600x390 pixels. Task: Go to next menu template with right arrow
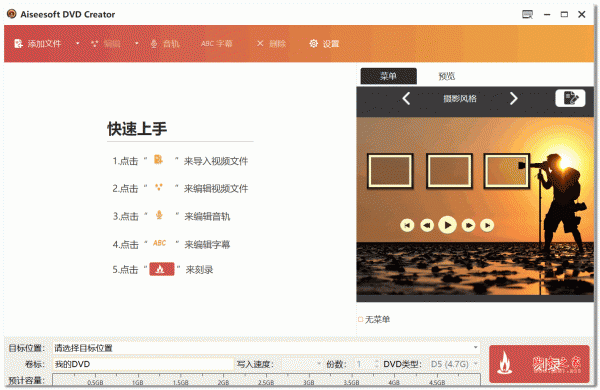pos(514,99)
